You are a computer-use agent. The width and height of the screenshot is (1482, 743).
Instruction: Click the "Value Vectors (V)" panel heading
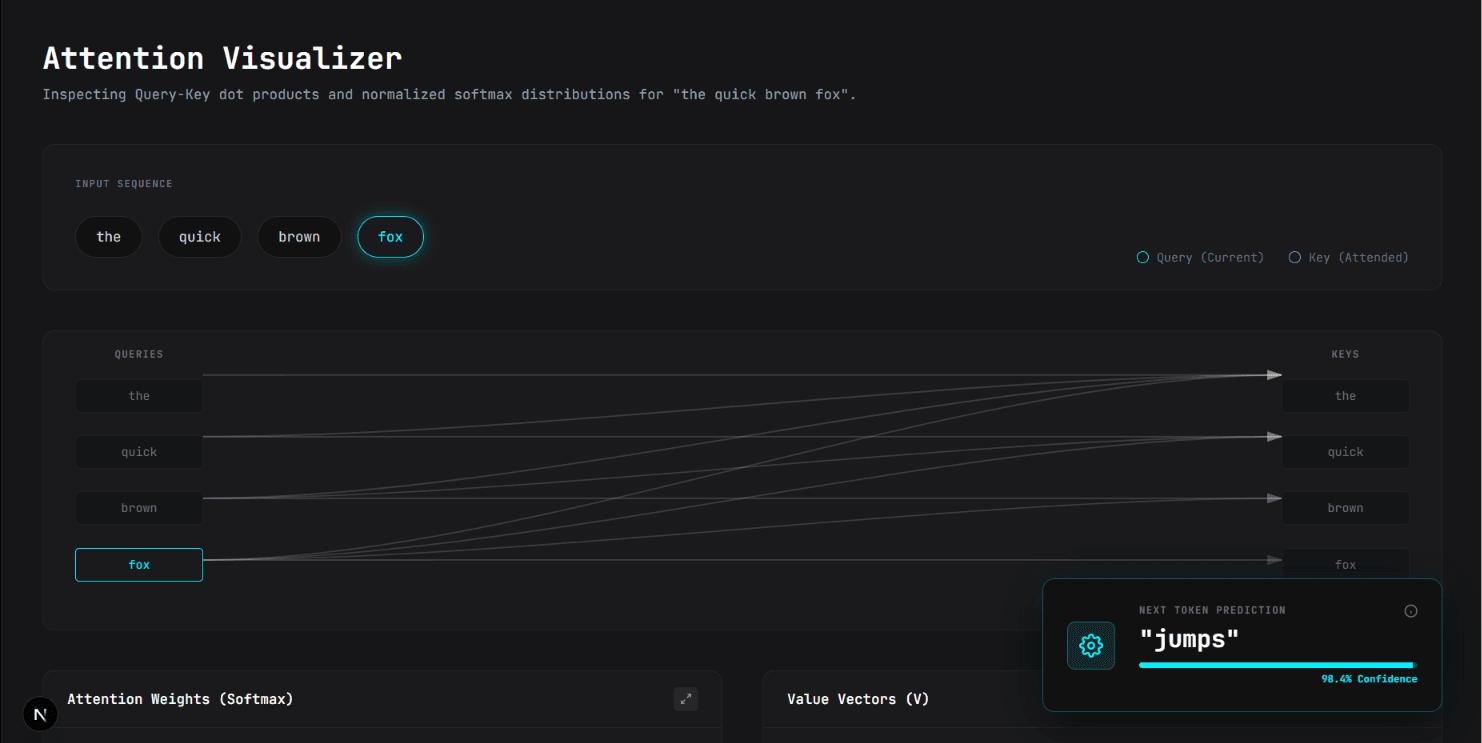(x=858, y=699)
